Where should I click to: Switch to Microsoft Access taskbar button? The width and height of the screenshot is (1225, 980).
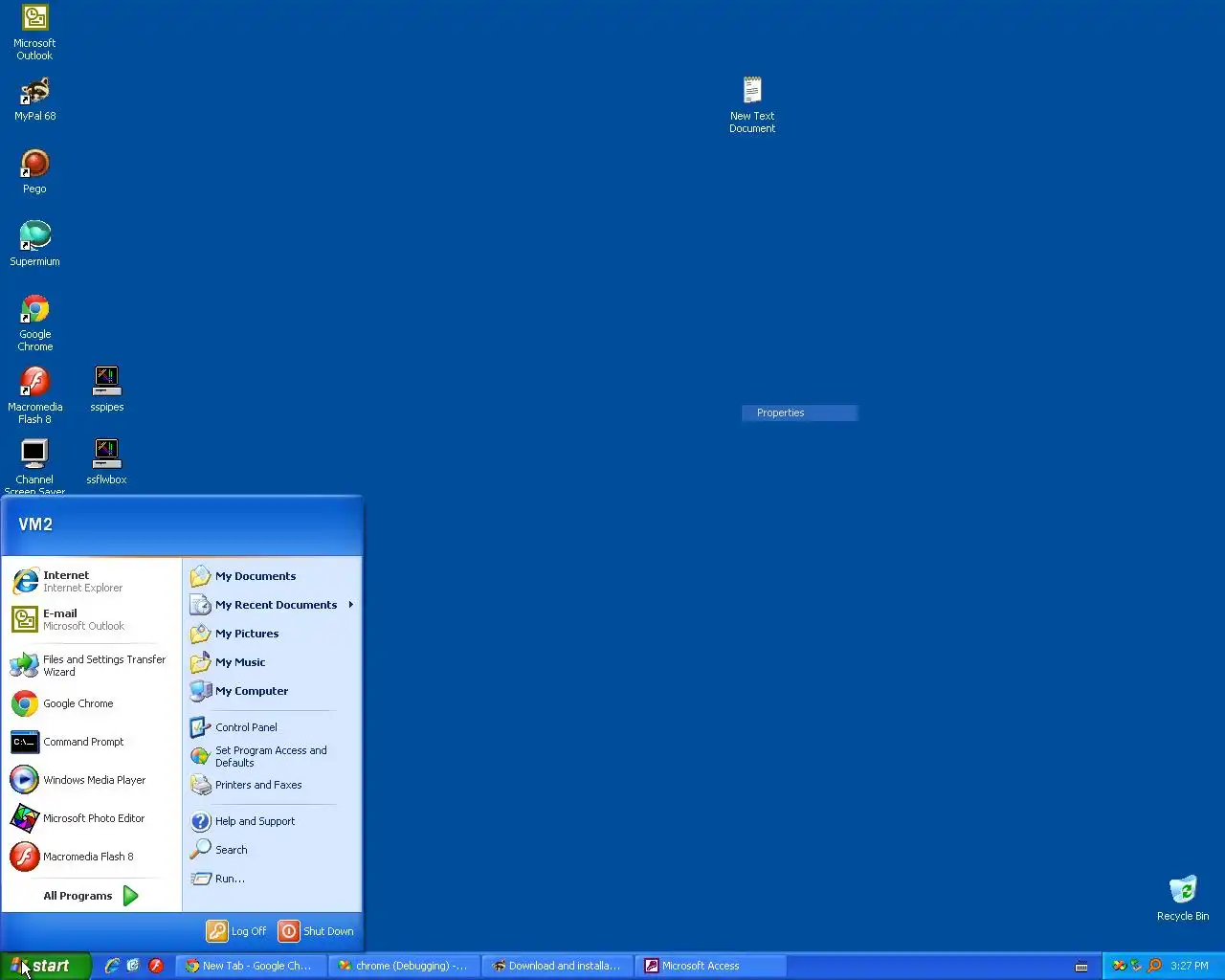tap(710, 966)
